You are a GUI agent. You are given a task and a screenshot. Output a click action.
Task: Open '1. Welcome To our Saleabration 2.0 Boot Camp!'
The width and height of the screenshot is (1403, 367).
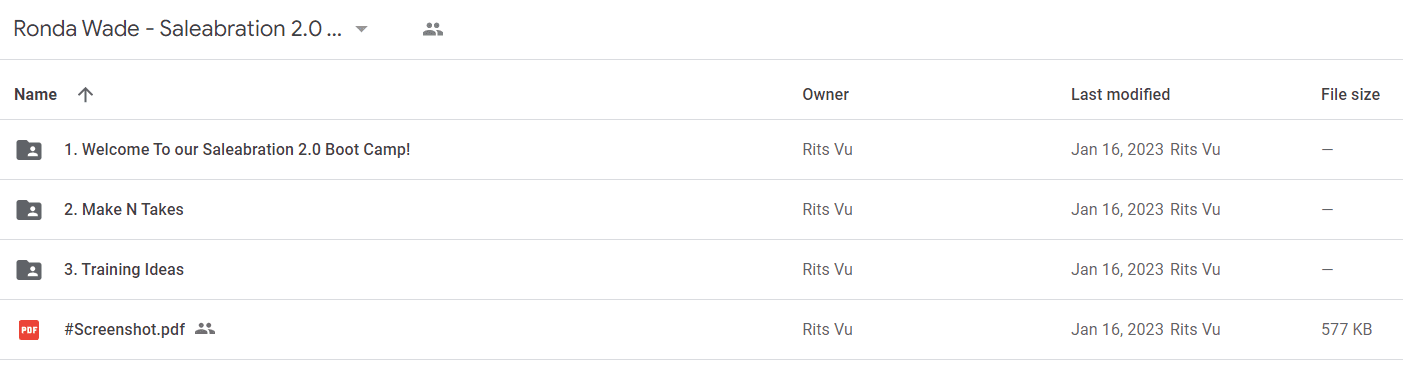237,150
